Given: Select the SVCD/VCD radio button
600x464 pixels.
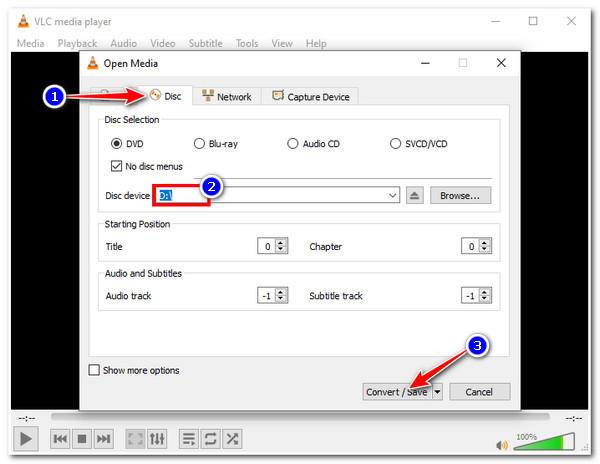Looking at the screenshot, I should 395,144.
